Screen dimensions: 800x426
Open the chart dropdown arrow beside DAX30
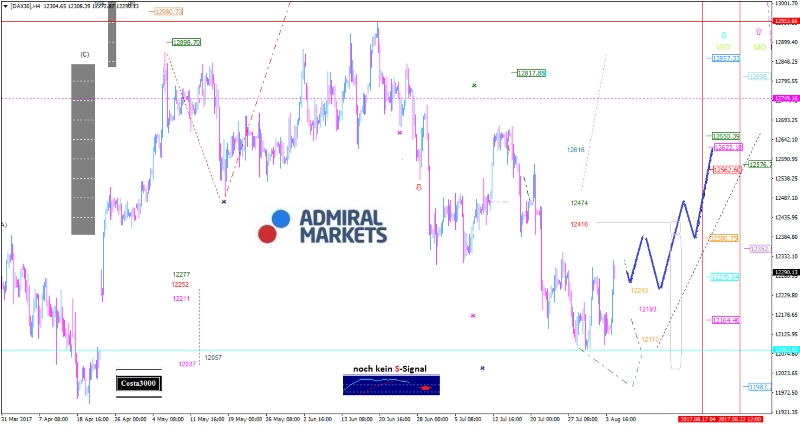(x=5, y=6)
